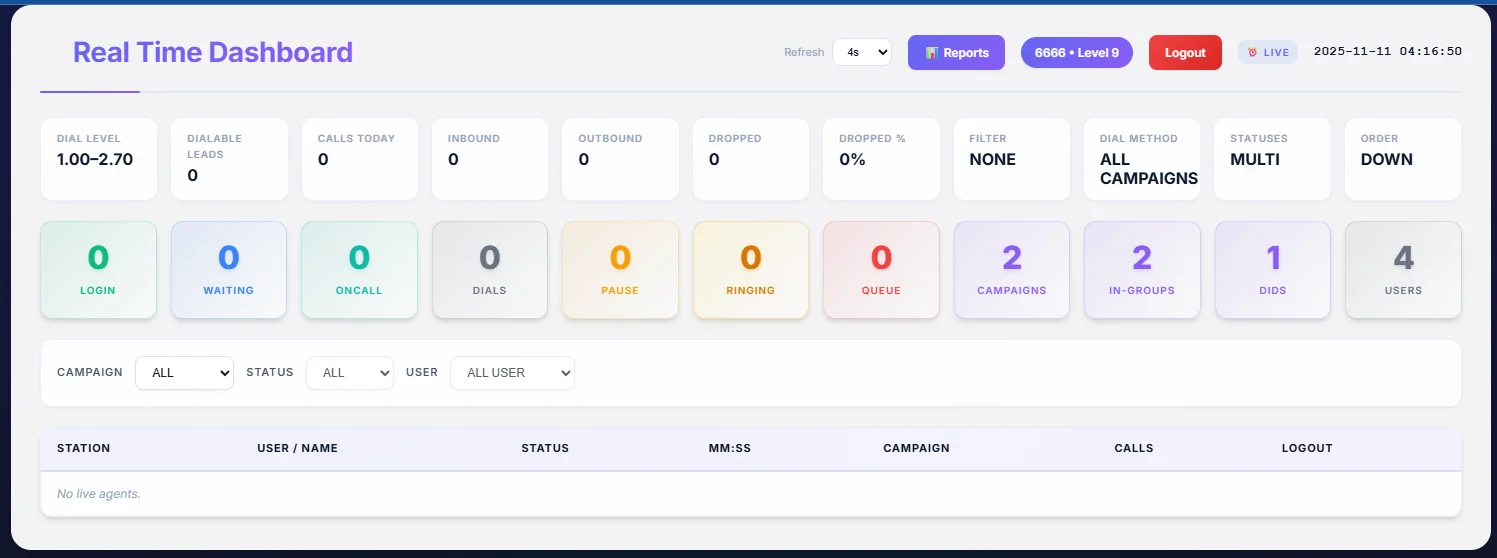Open the DIDS count tile
This screenshot has width=1497, height=558.
click(1273, 270)
